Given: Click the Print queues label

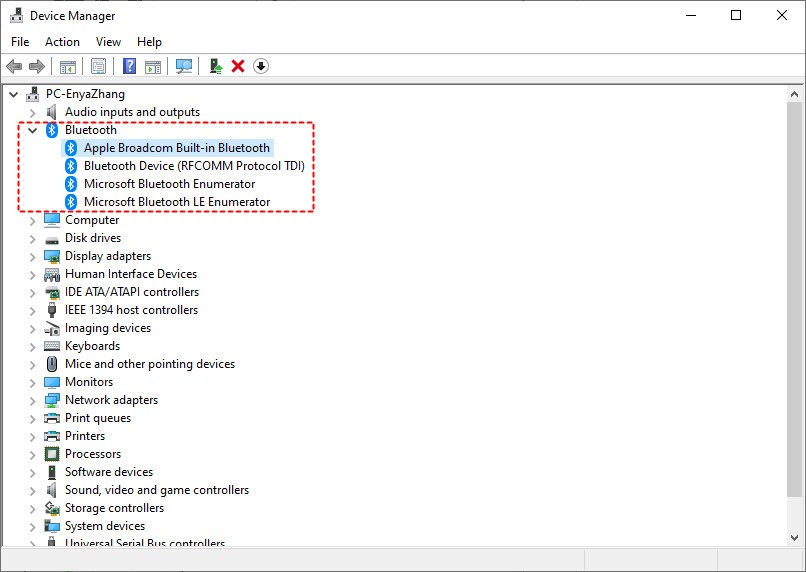Looking at the screenshot, I should coord(98,418).
